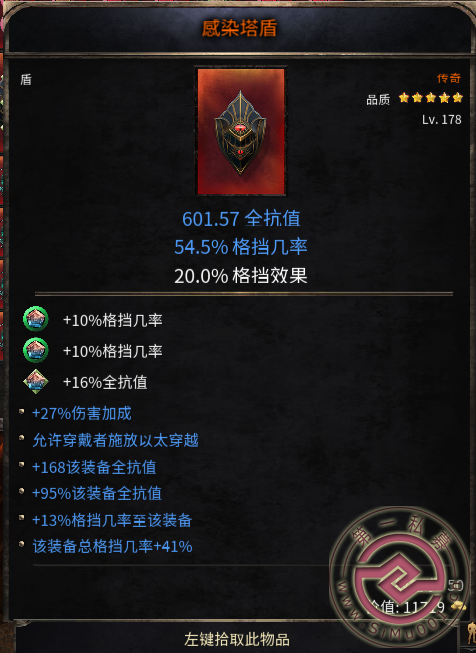Click the 盾 item type label
Viewport: 476px width, 653px height.
click(26, 80)
